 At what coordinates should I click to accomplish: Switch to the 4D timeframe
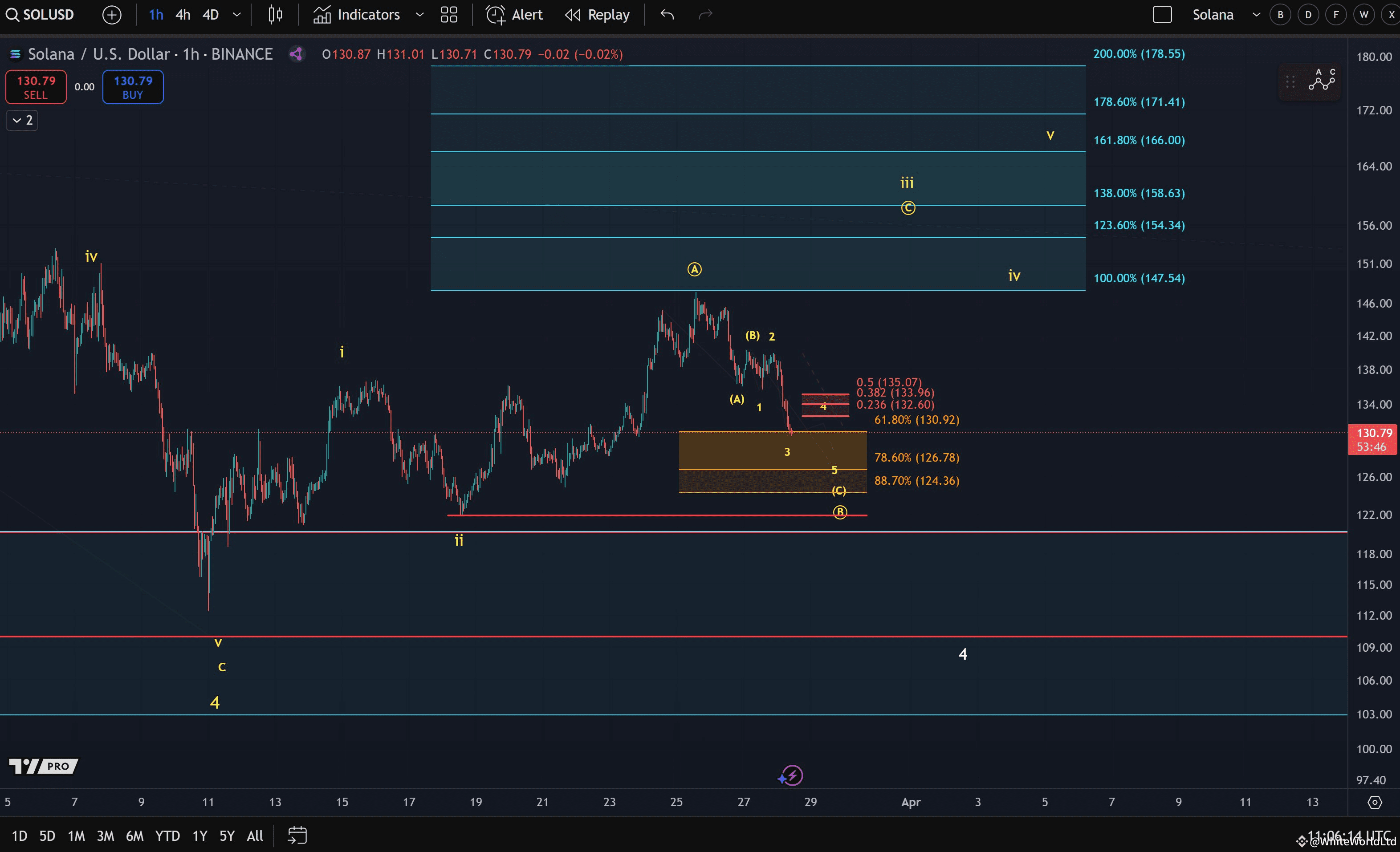coord(211,15)
